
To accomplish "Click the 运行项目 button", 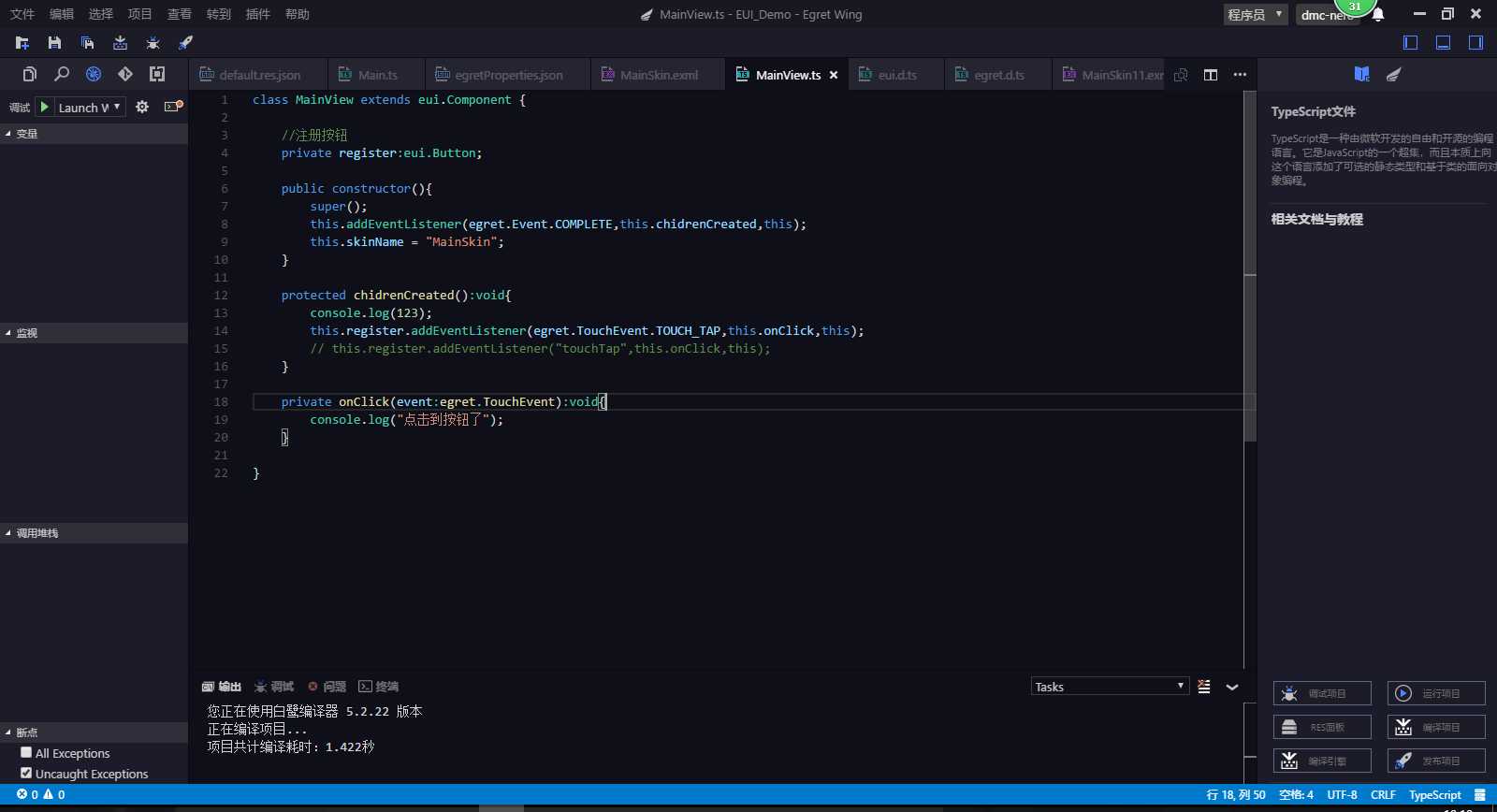I will pyautogui.click(x=1436, y=693).
